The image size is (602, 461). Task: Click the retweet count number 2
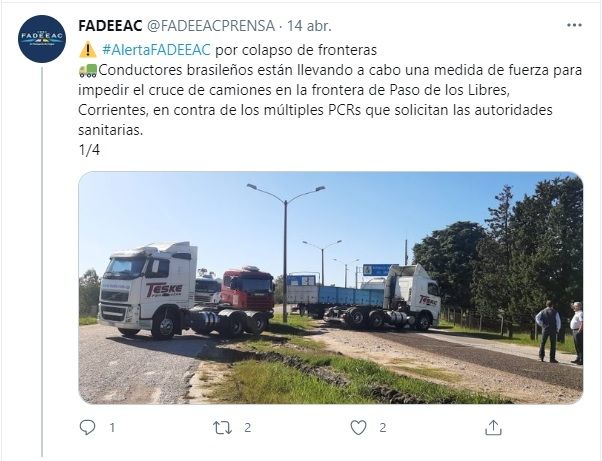248,428
